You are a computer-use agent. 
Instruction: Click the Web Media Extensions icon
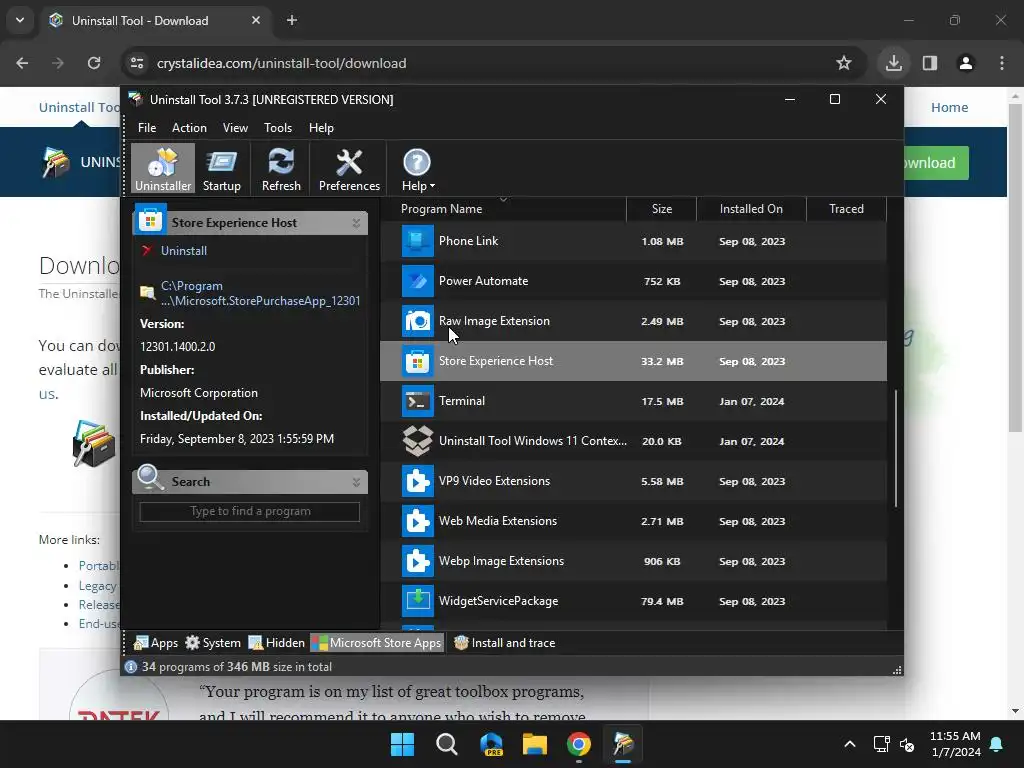417,521
